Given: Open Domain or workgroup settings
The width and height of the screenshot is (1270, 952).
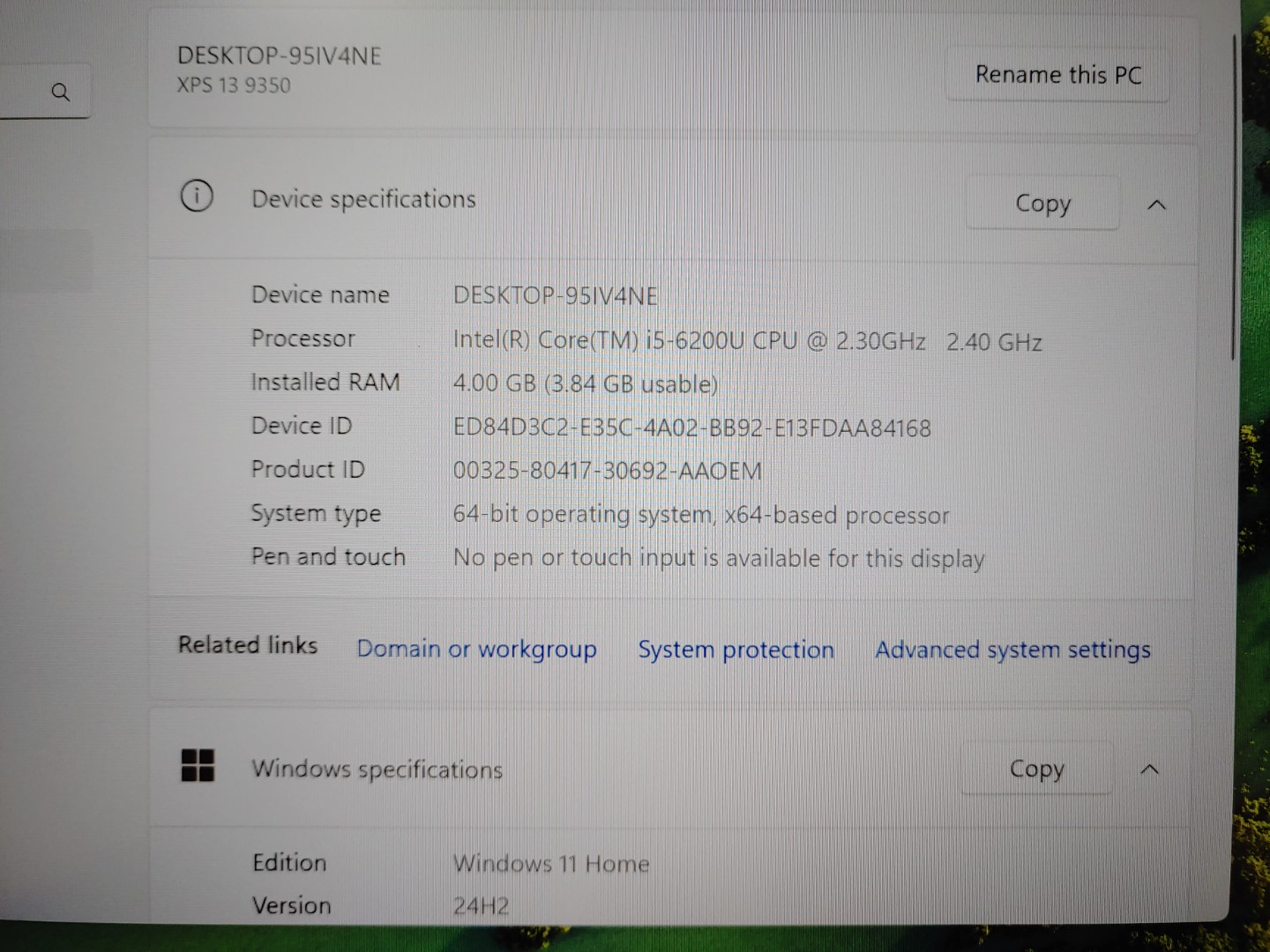Looking at the screenshot, I should point(476,649).
